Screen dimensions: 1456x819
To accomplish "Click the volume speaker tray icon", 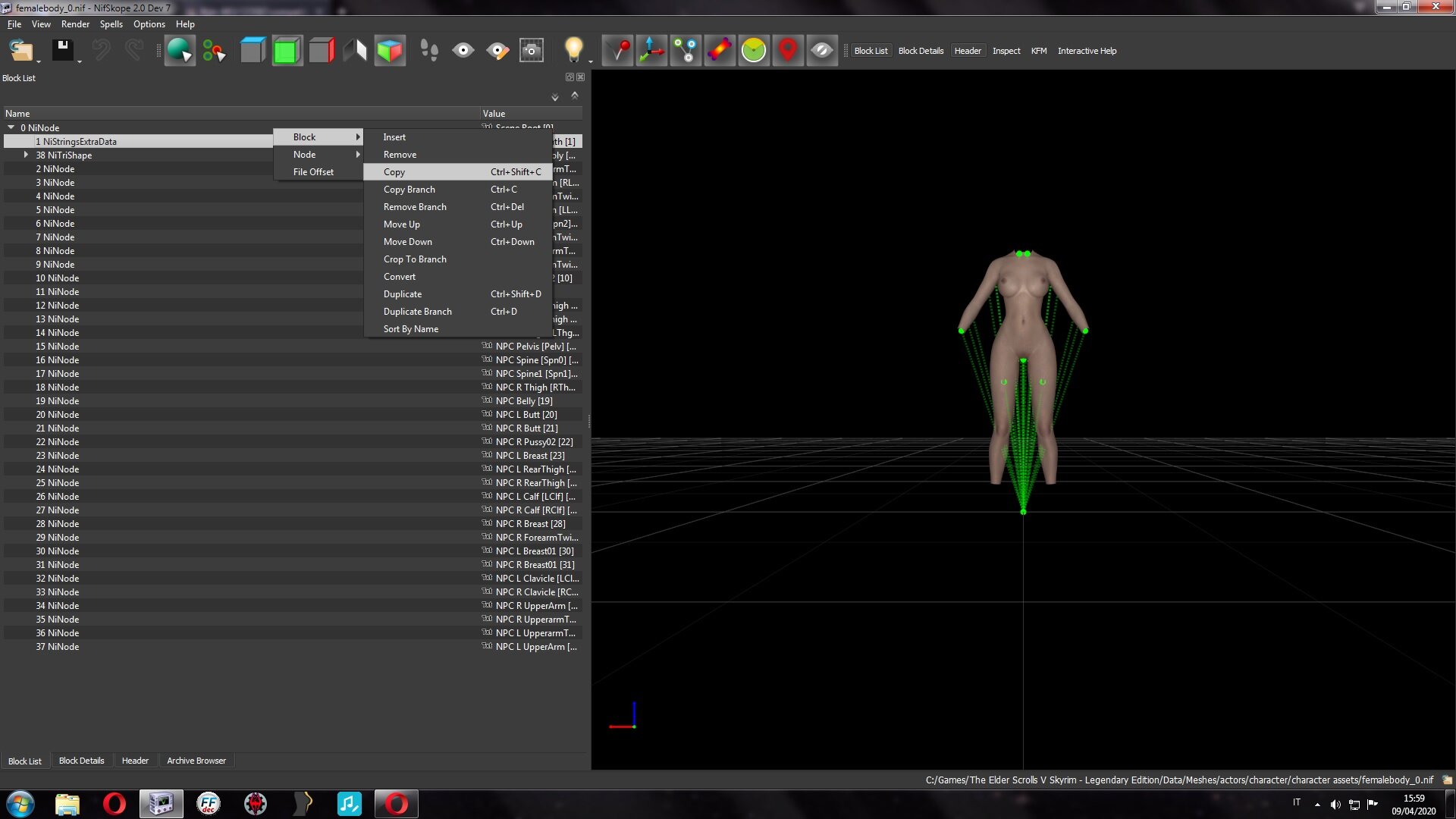I will [1335, 805].
